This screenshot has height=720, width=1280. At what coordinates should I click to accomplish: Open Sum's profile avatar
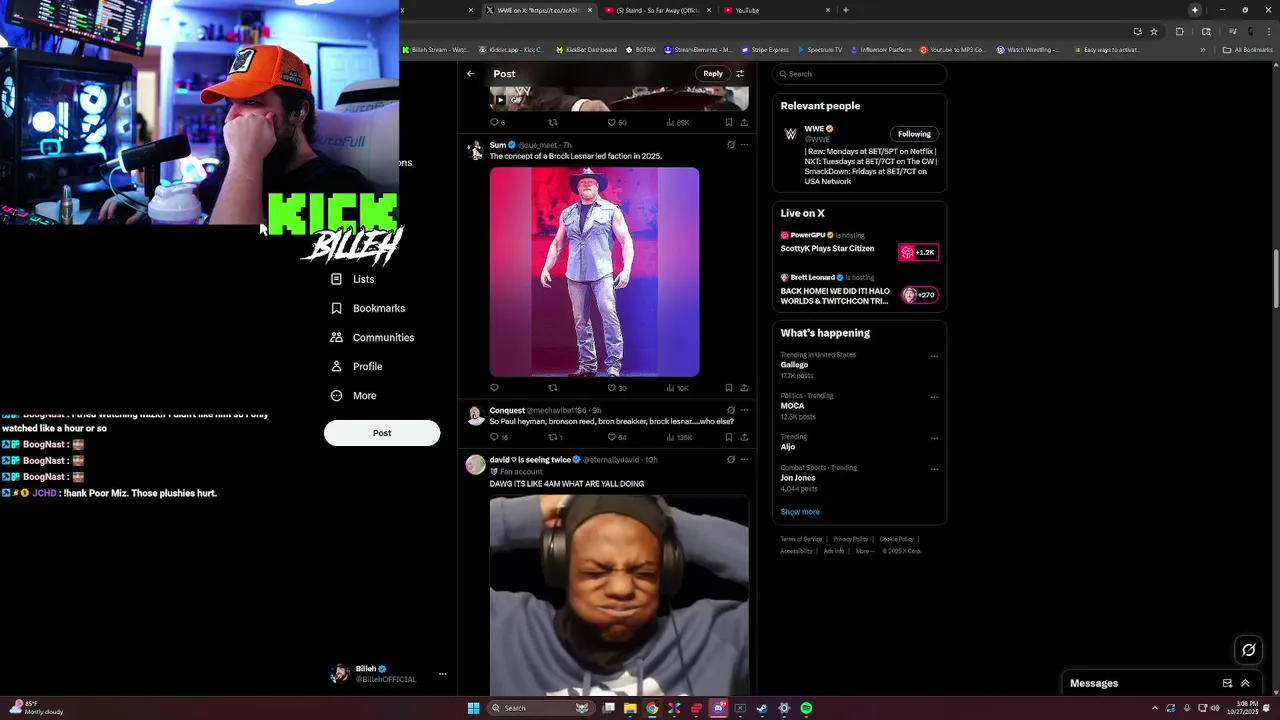click(x=476, y=150)
